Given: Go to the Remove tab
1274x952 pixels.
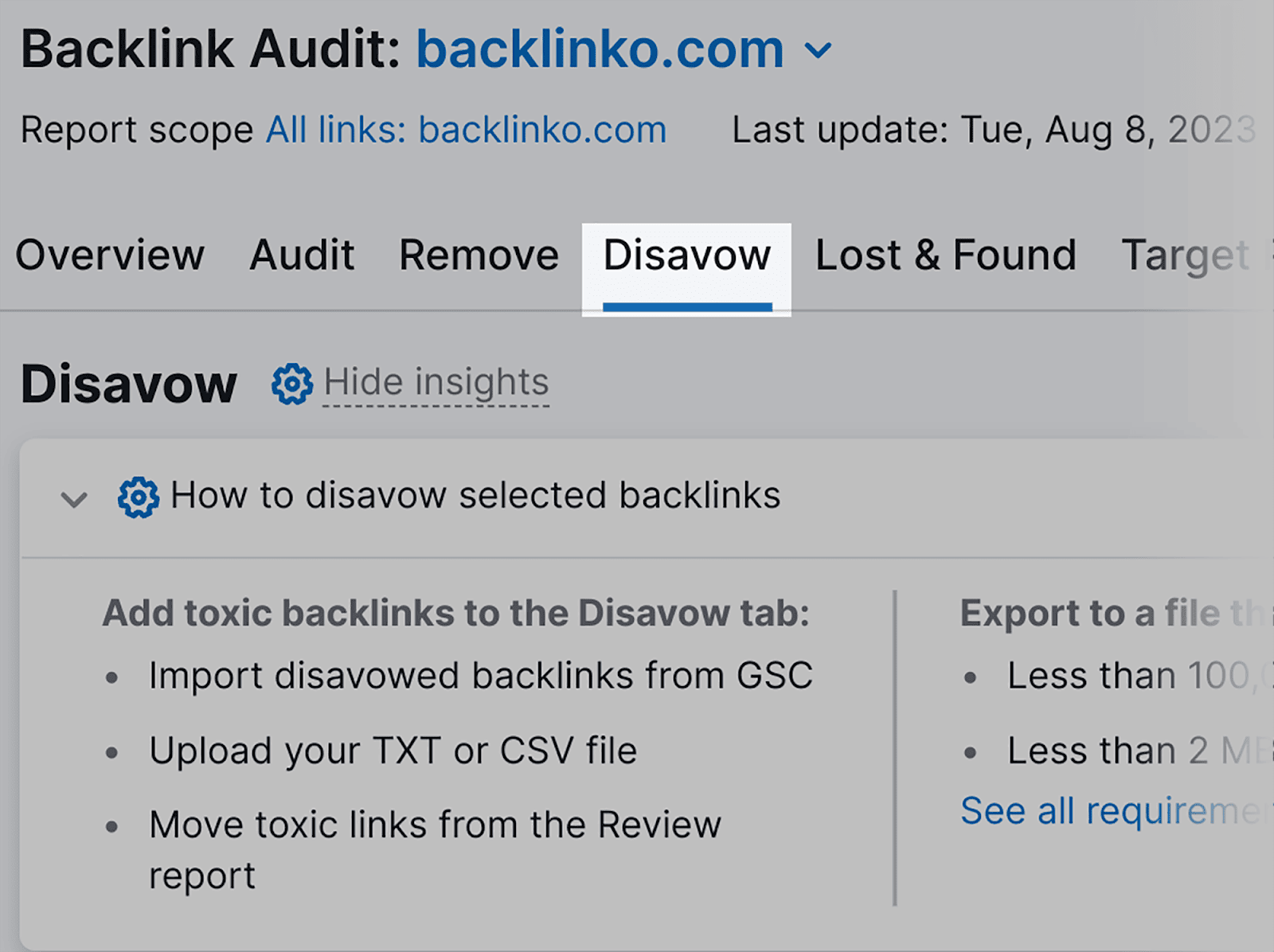Looking at the screenshot, I should point(479,256).
